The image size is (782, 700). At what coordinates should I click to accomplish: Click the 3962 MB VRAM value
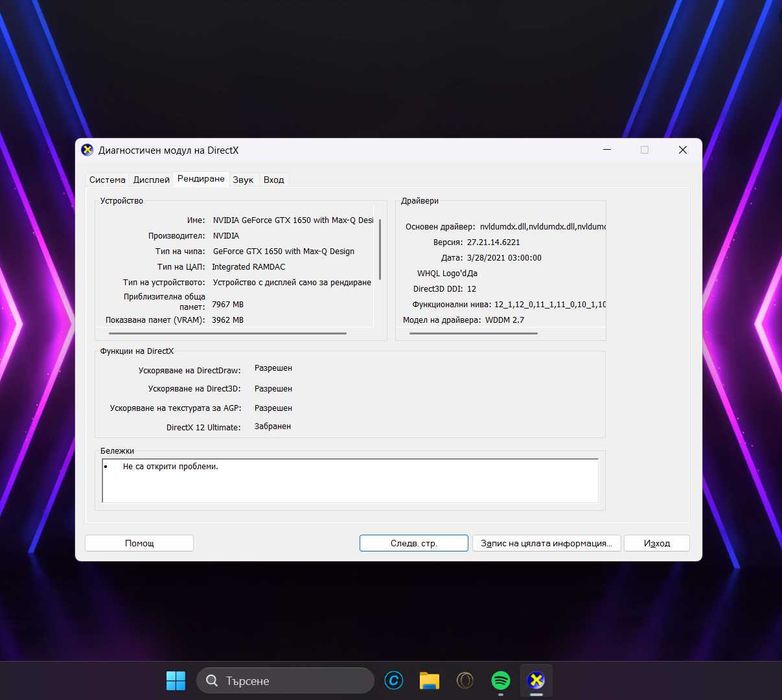click(227, 320)
